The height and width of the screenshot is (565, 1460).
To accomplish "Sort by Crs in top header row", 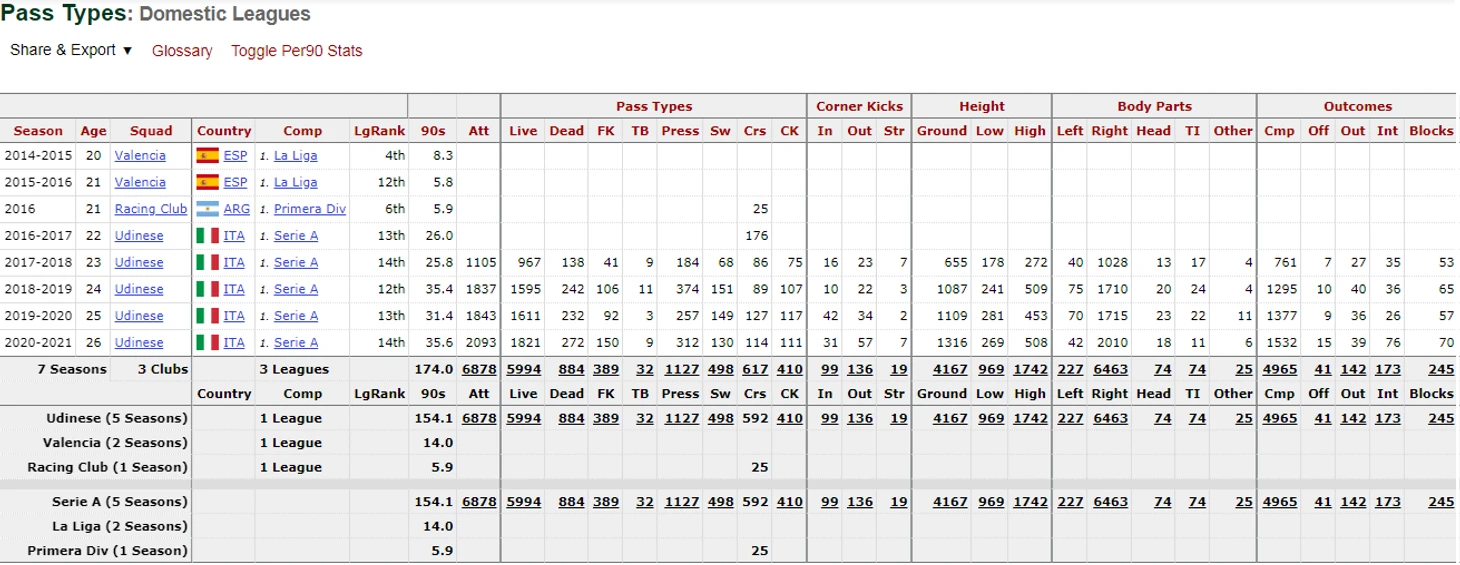I will [x=755, y=131].
